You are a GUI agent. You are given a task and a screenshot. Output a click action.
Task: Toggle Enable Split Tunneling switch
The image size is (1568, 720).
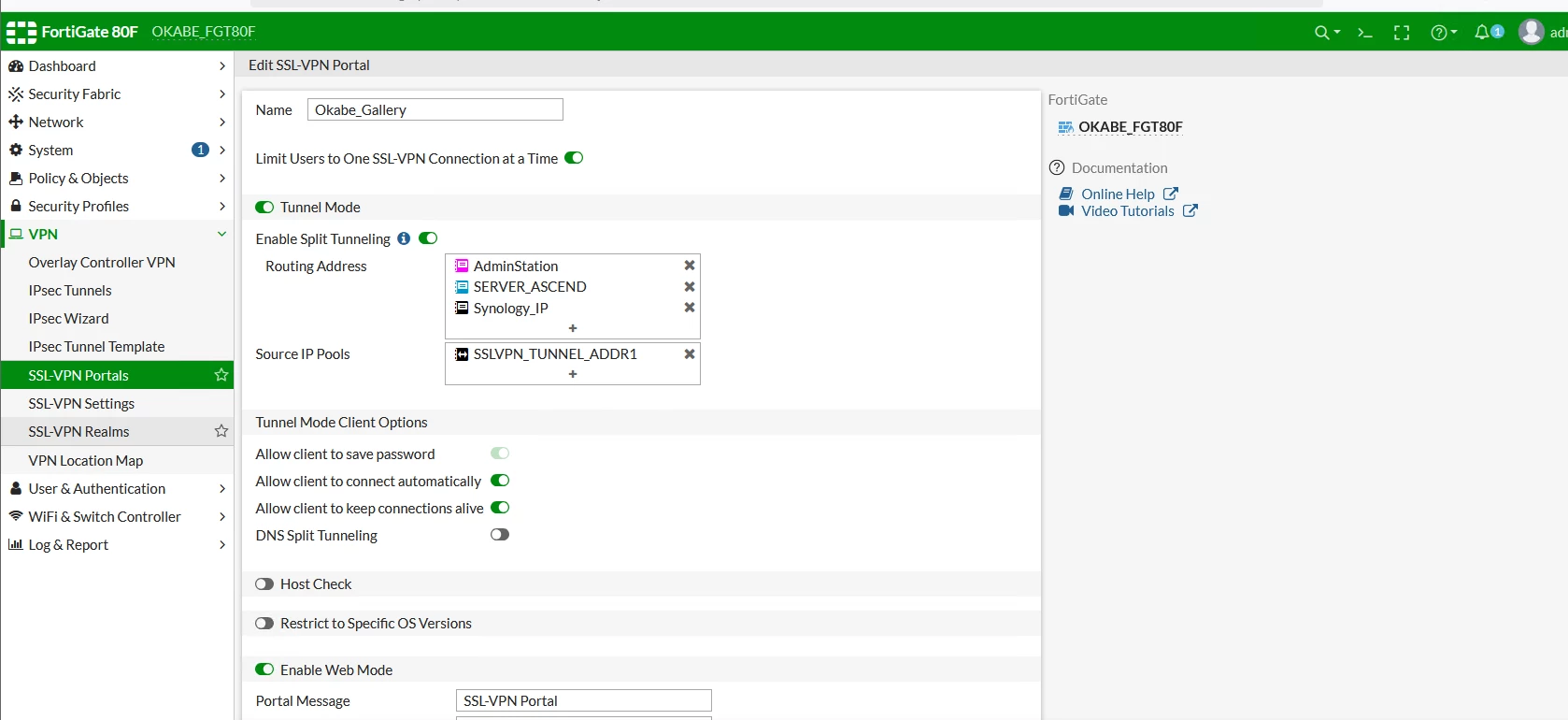point(428,238)
